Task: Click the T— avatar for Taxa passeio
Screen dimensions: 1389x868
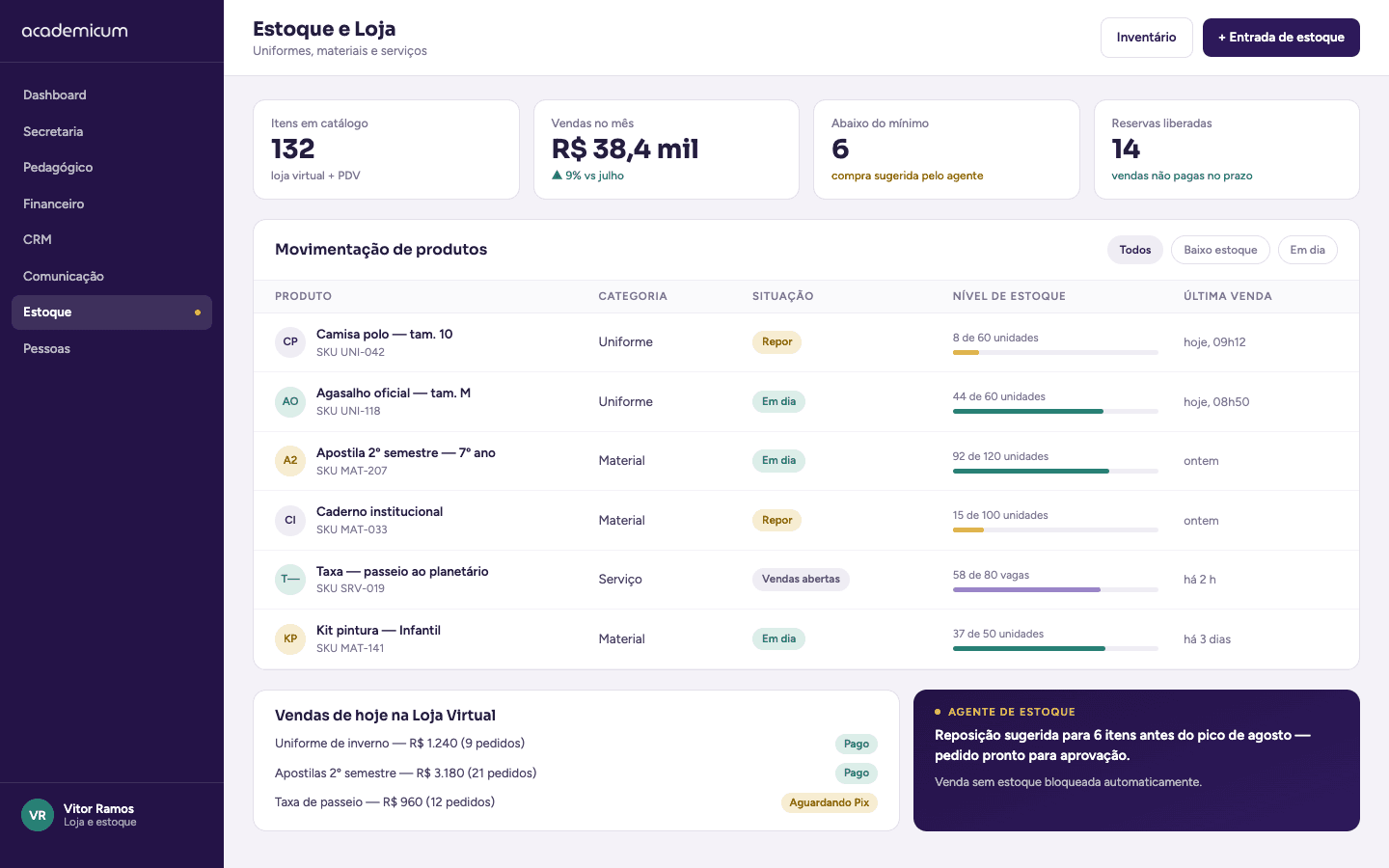Action: pos(290,580)
